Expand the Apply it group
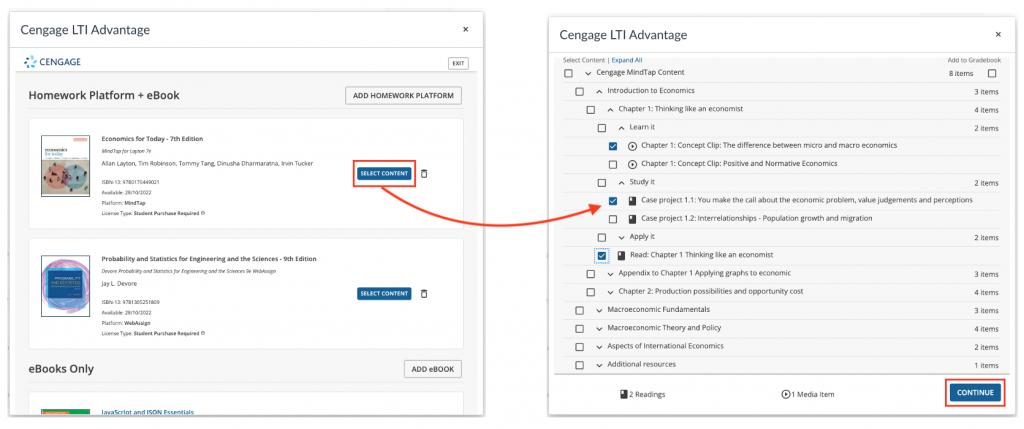The image size is (1024, 429). [621, 237]
